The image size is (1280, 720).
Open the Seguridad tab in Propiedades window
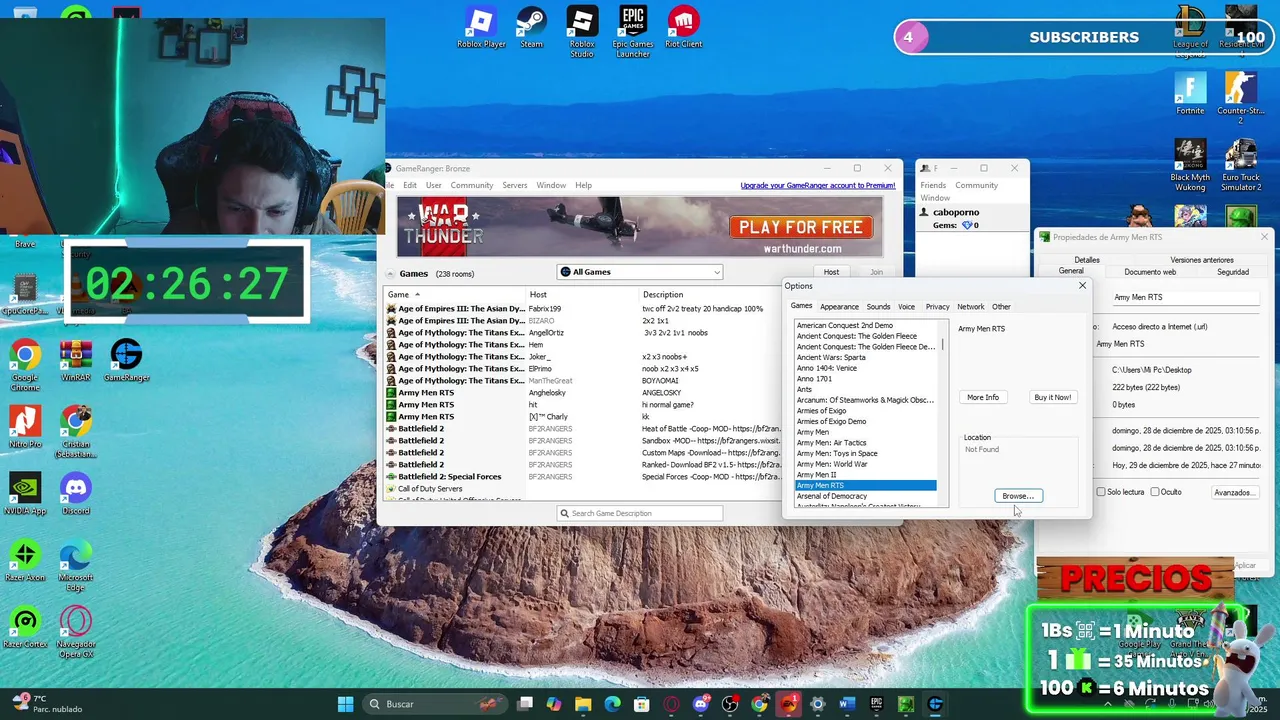[1232, 272]
